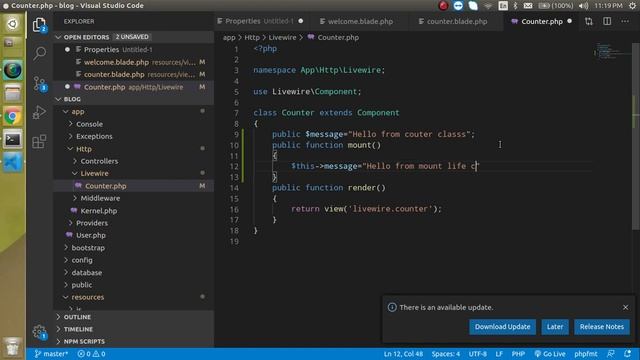The image size is (640, 360).
Task: Open the Source Control view
Action: point(40,84)
